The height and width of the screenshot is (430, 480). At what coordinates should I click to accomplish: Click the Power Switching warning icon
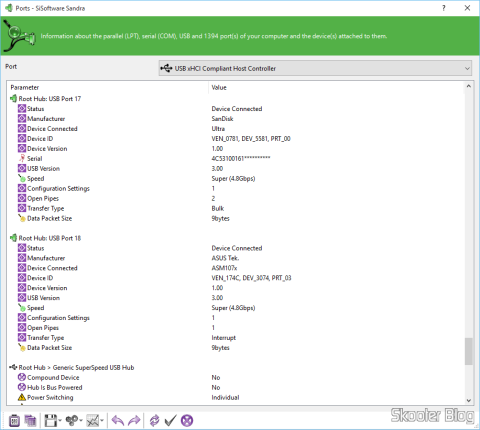pos(22,397)
